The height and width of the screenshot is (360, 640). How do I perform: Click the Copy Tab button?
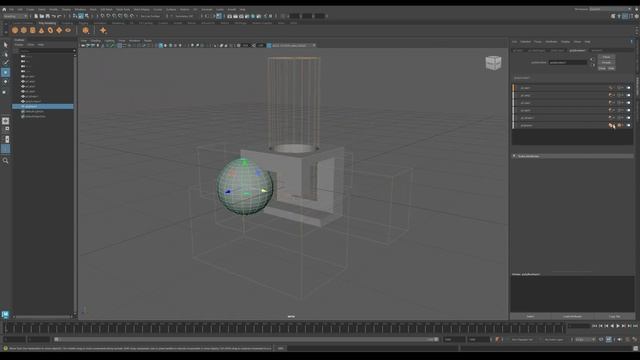[x=615, y=316]
